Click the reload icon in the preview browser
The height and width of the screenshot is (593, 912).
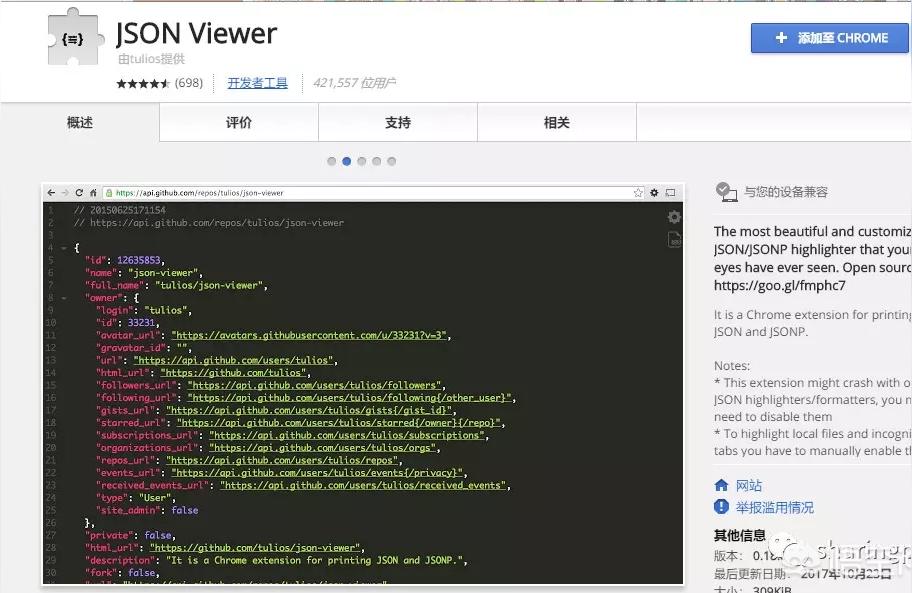tap(79, 193)
